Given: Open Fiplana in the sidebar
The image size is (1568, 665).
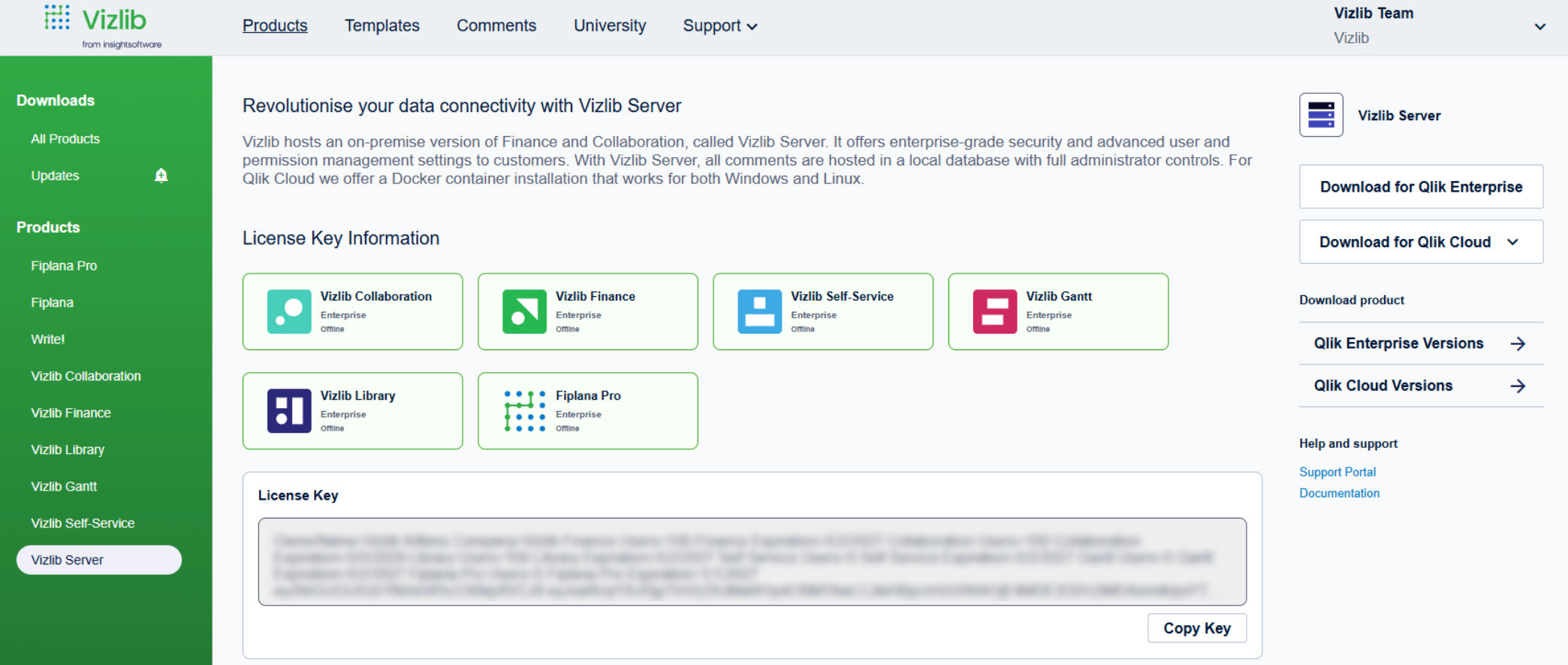Looking at the screenshot, I should [52, 303].
